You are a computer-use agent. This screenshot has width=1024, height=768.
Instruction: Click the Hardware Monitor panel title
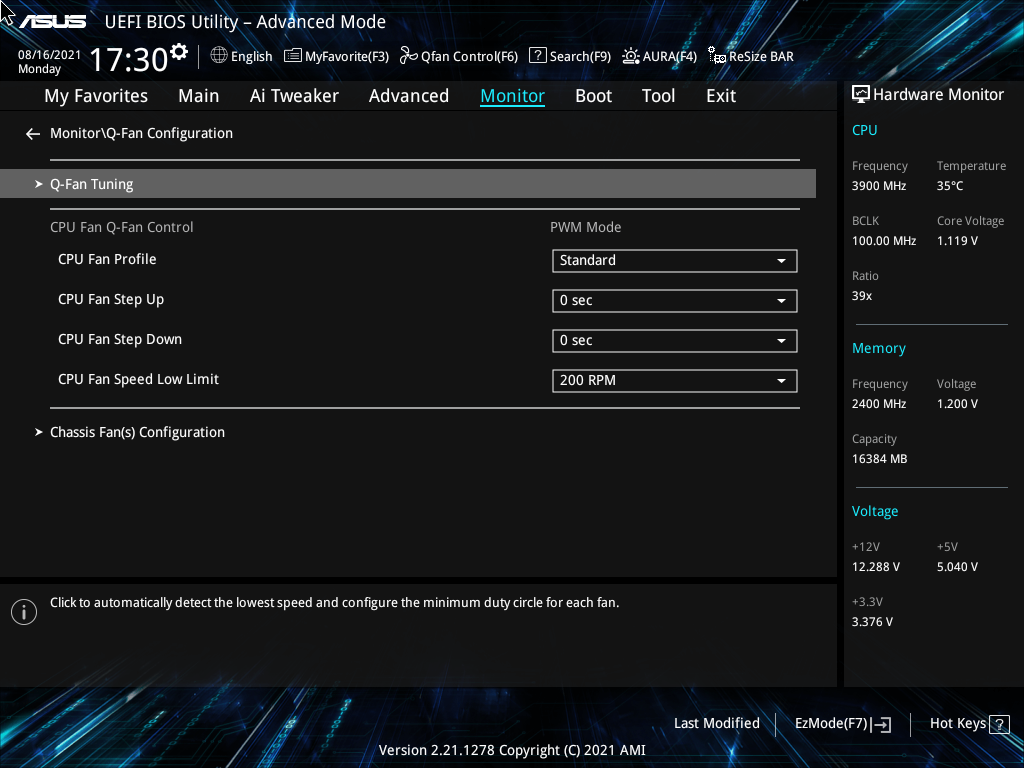[938, 95]
